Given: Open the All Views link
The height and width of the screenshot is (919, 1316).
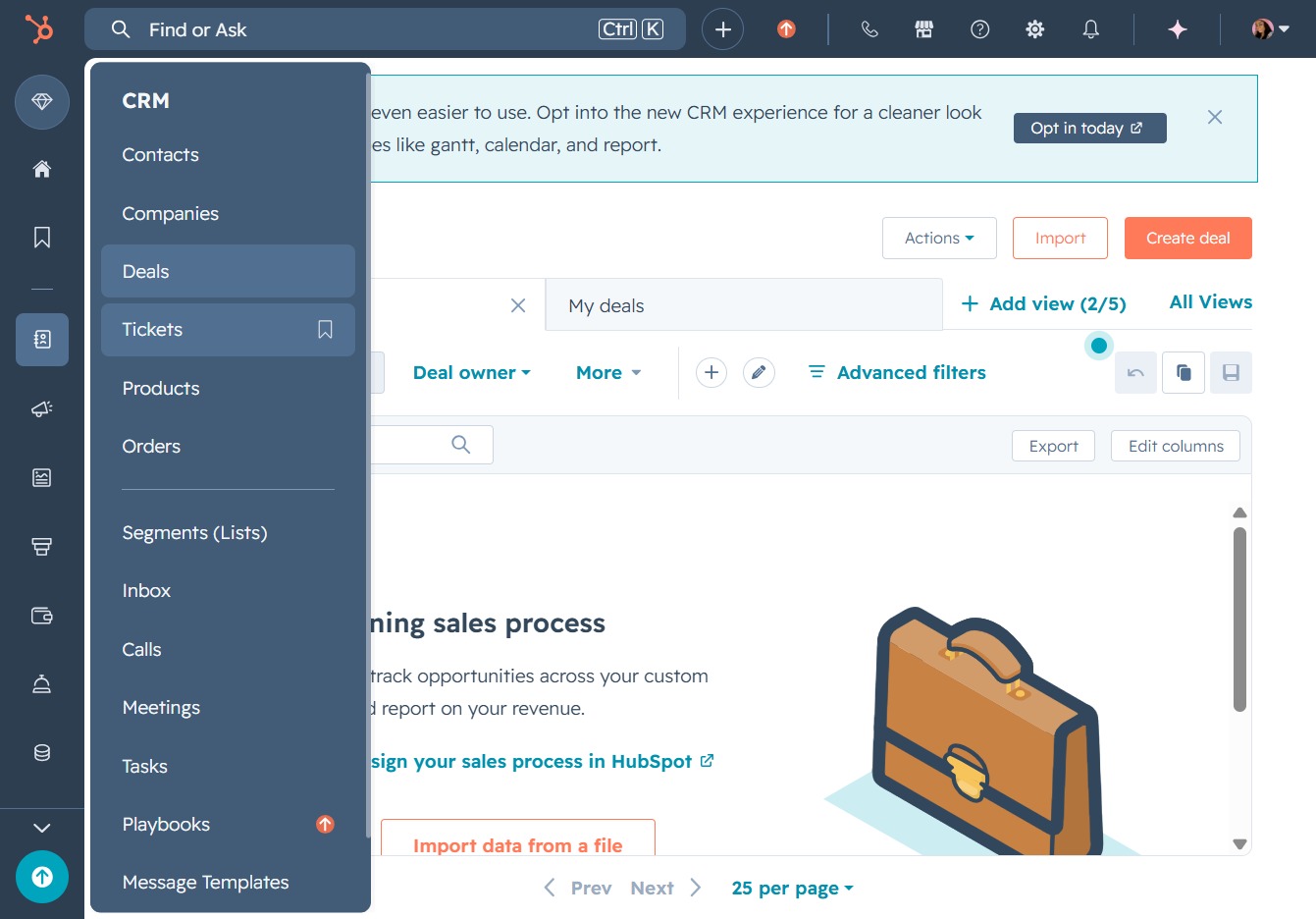Looking at the screenshot, I should tap(1211, 301).
